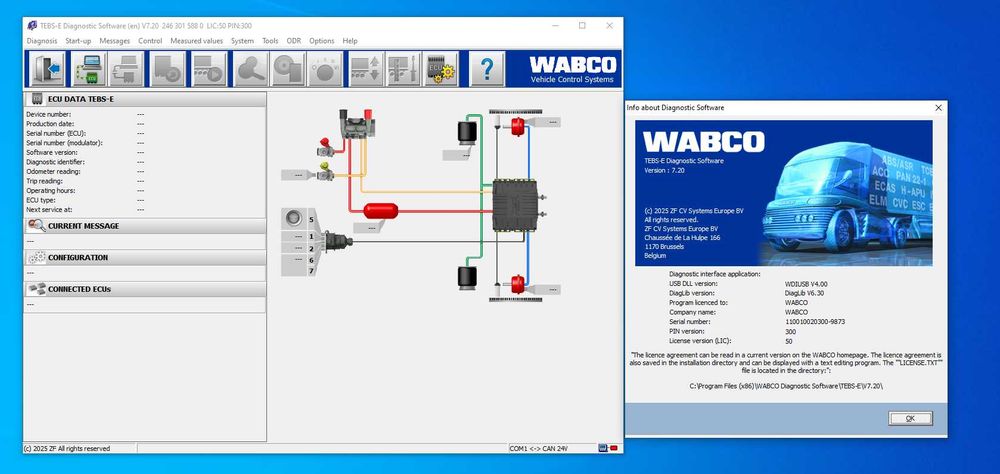The image size is (1000, 474).
Task: Click the ECU DATA TEBS-E panel header
Action: pyautogui.click(x=145, y=99)
